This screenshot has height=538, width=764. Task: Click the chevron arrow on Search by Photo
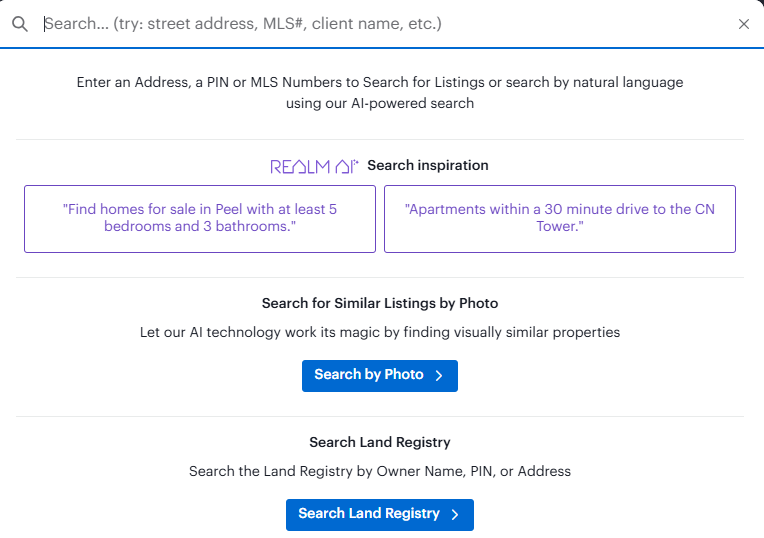438,375
